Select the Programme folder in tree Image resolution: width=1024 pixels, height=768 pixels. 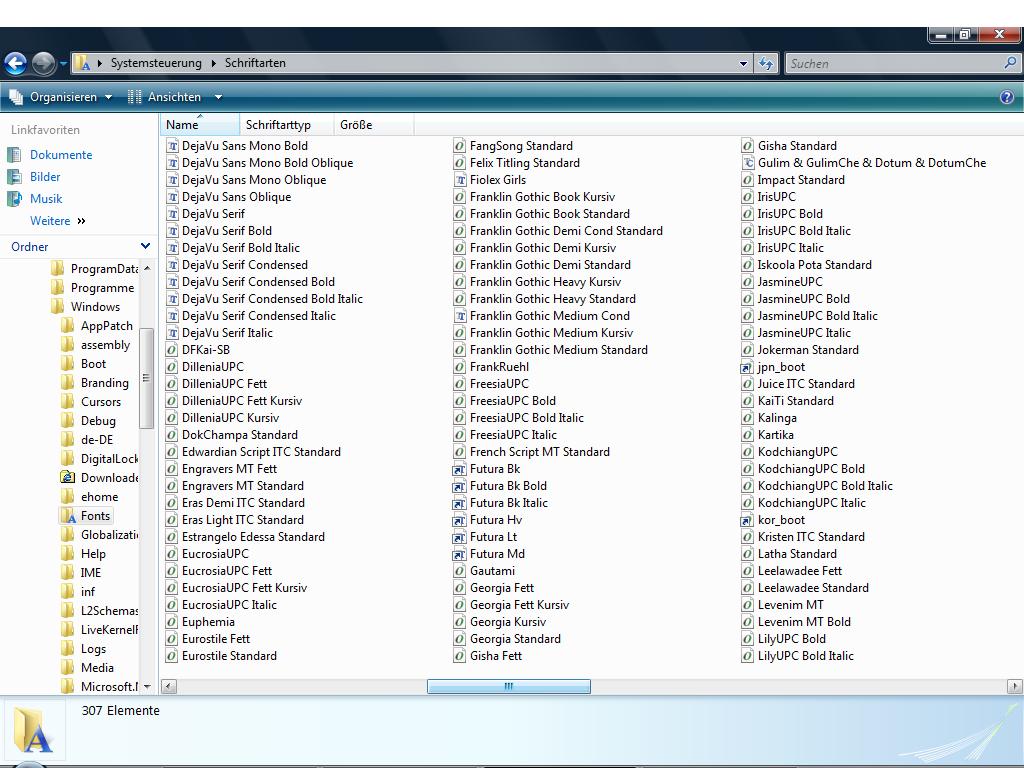pos(103,288)
